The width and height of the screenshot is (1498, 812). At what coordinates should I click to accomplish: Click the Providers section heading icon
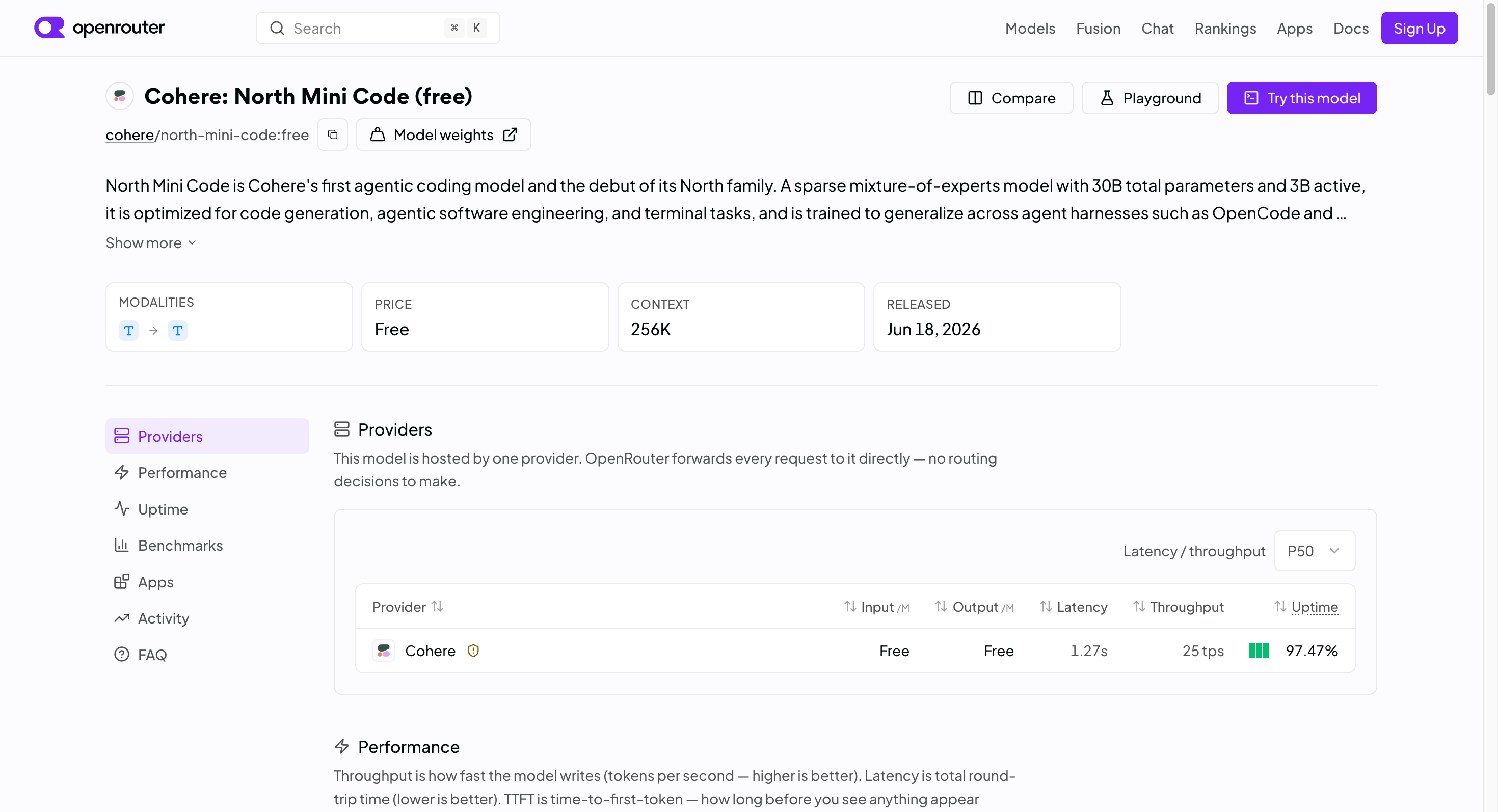tap(342, 429)
